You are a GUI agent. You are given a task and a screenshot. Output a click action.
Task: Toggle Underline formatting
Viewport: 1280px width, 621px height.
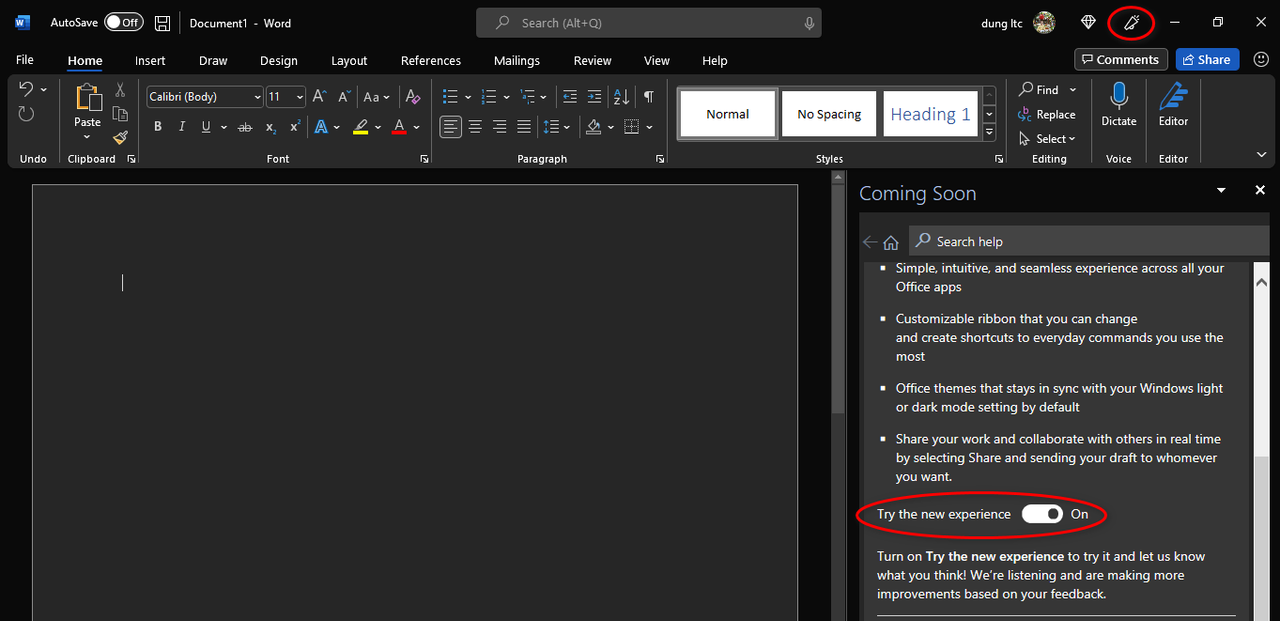(x=206, y=127)
